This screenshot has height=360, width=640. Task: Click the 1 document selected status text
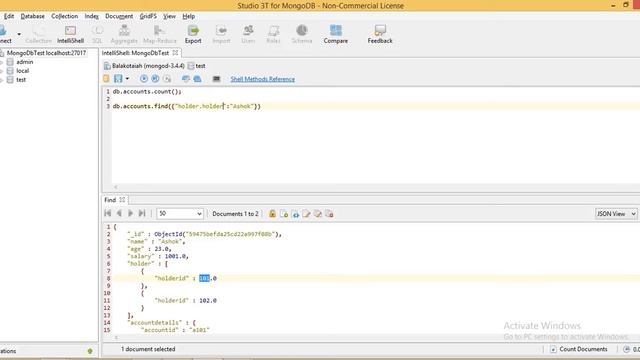(x=148, y=349)
